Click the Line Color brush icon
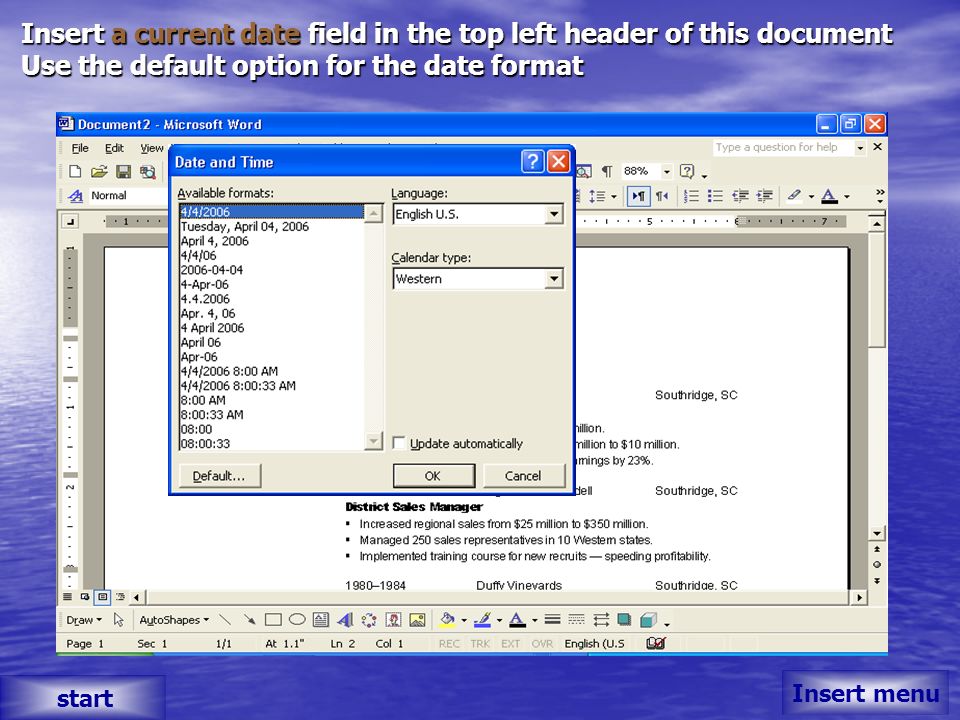 click(482, 620)
